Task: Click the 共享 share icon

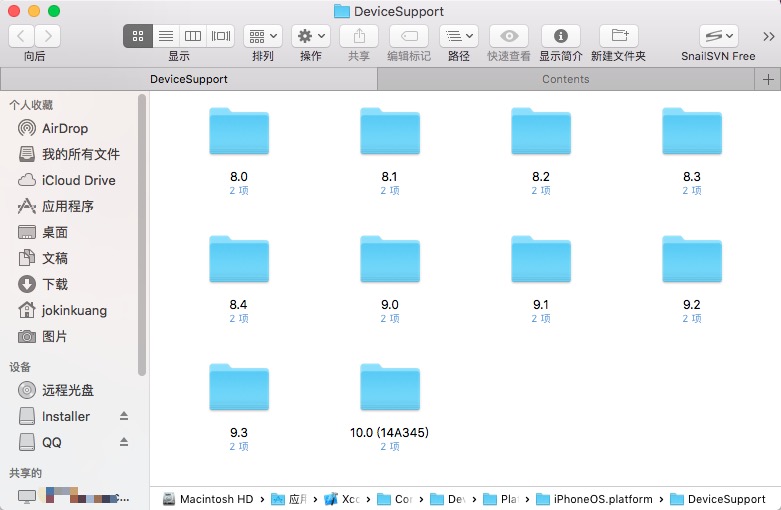Action: pyautogui.click(x=359, y=36)
